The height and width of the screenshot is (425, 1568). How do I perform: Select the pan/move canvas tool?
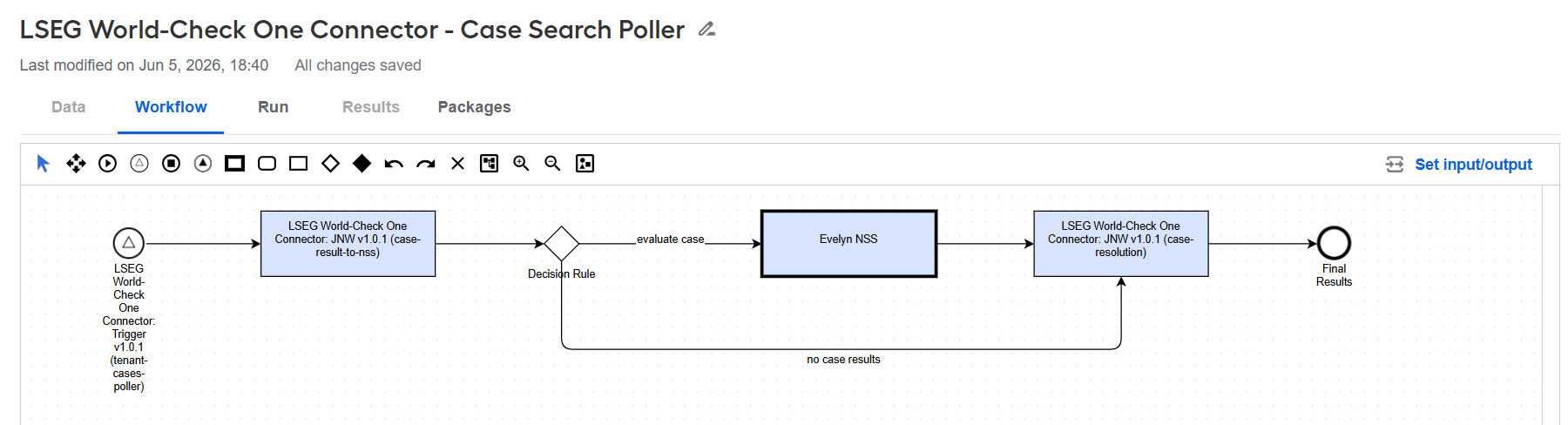(x=76, y=163)
